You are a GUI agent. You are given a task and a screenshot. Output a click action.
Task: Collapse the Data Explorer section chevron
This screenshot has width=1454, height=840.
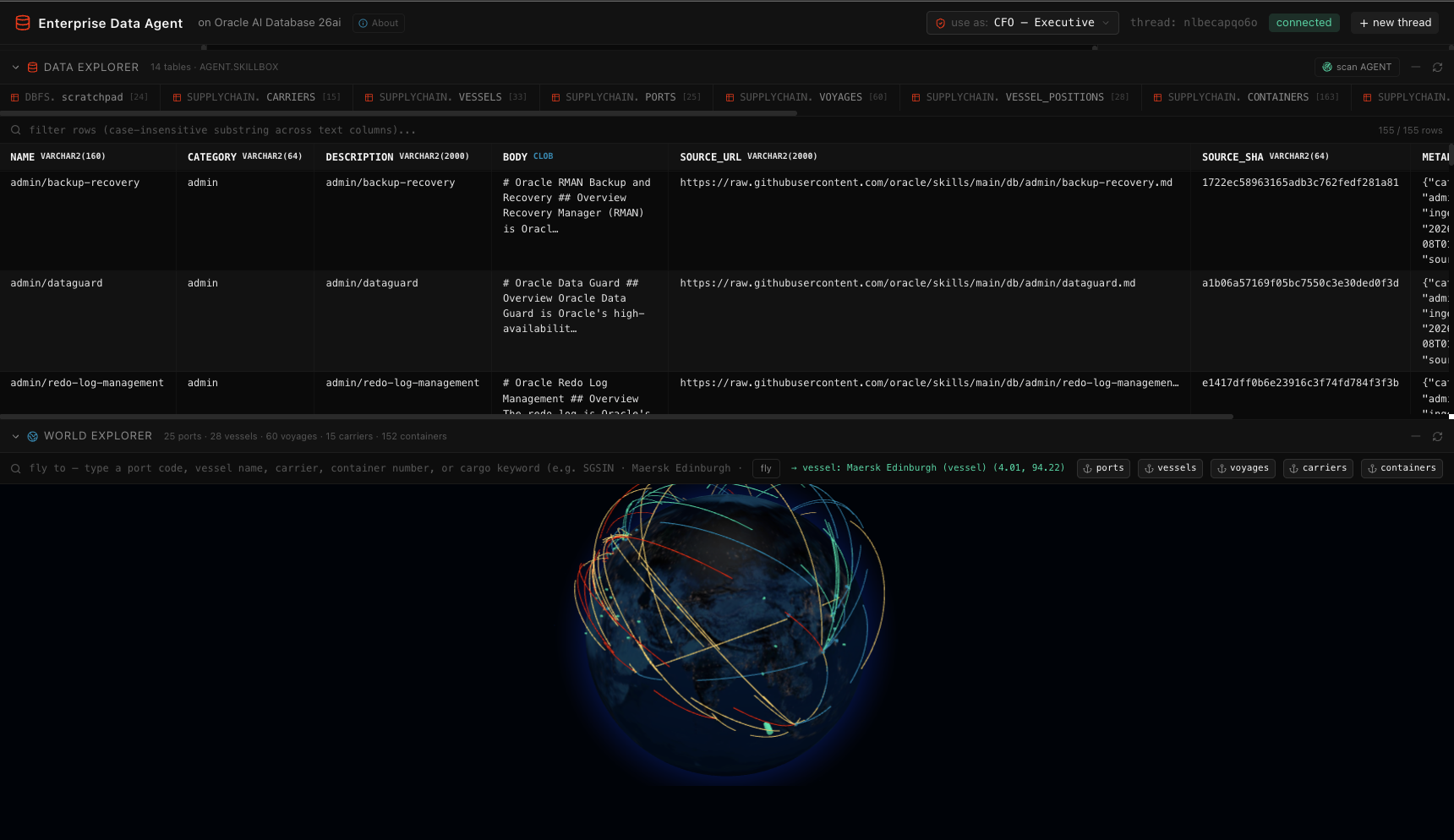15,67
